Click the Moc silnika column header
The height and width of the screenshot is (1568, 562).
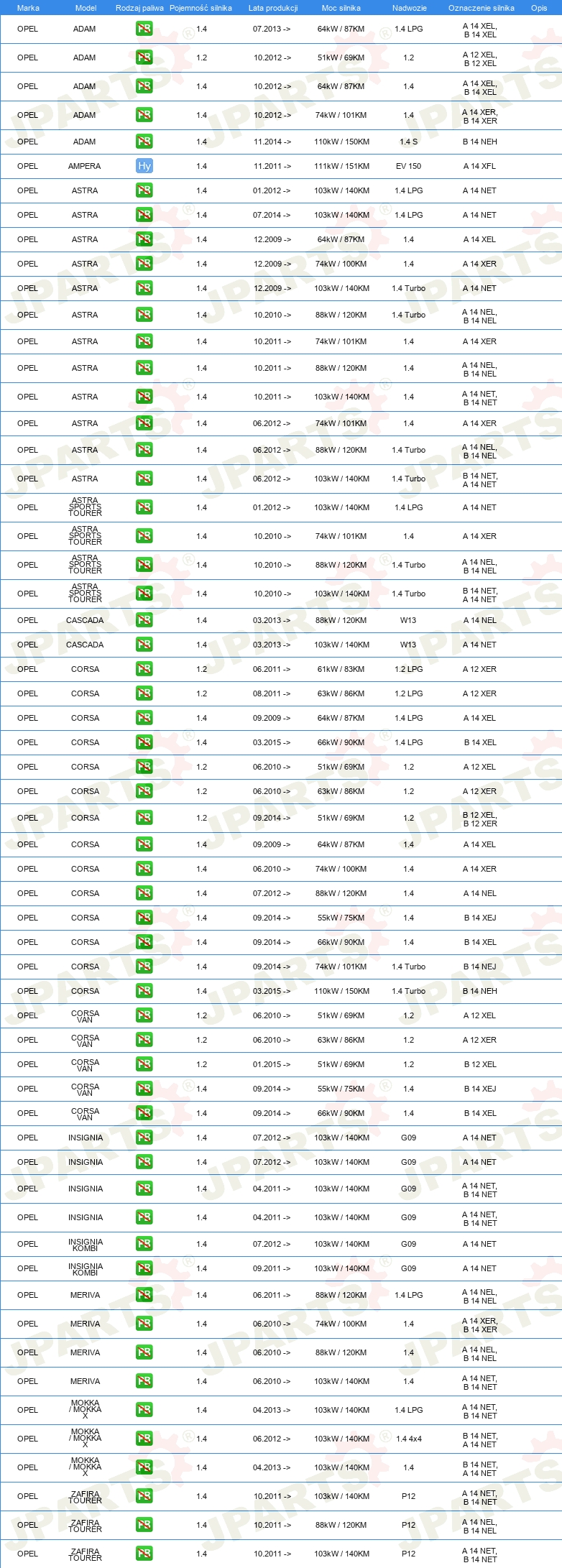[341, 8]
